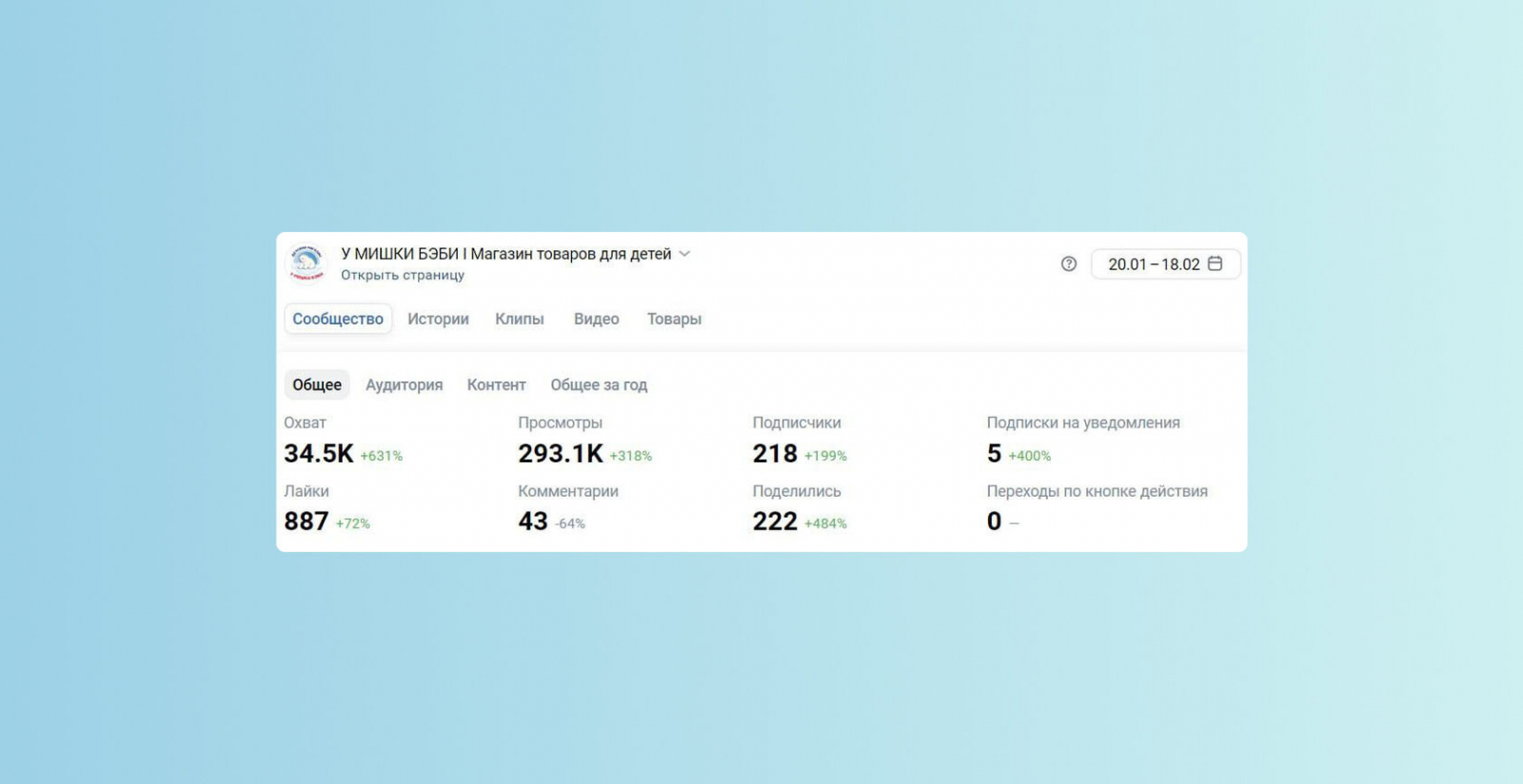Open the 20.01 – 18.02 date range selector
The image size is (1523, 784).
point(1154,265)
